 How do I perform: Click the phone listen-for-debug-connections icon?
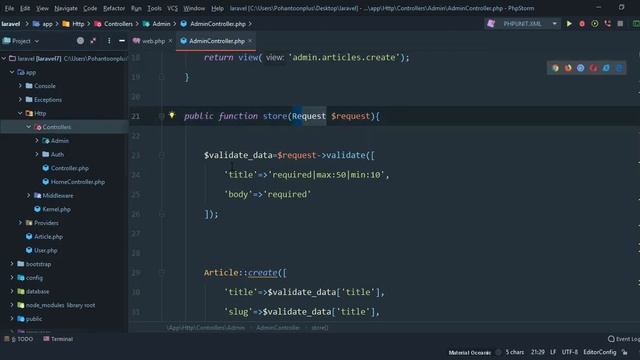[608, 24]
